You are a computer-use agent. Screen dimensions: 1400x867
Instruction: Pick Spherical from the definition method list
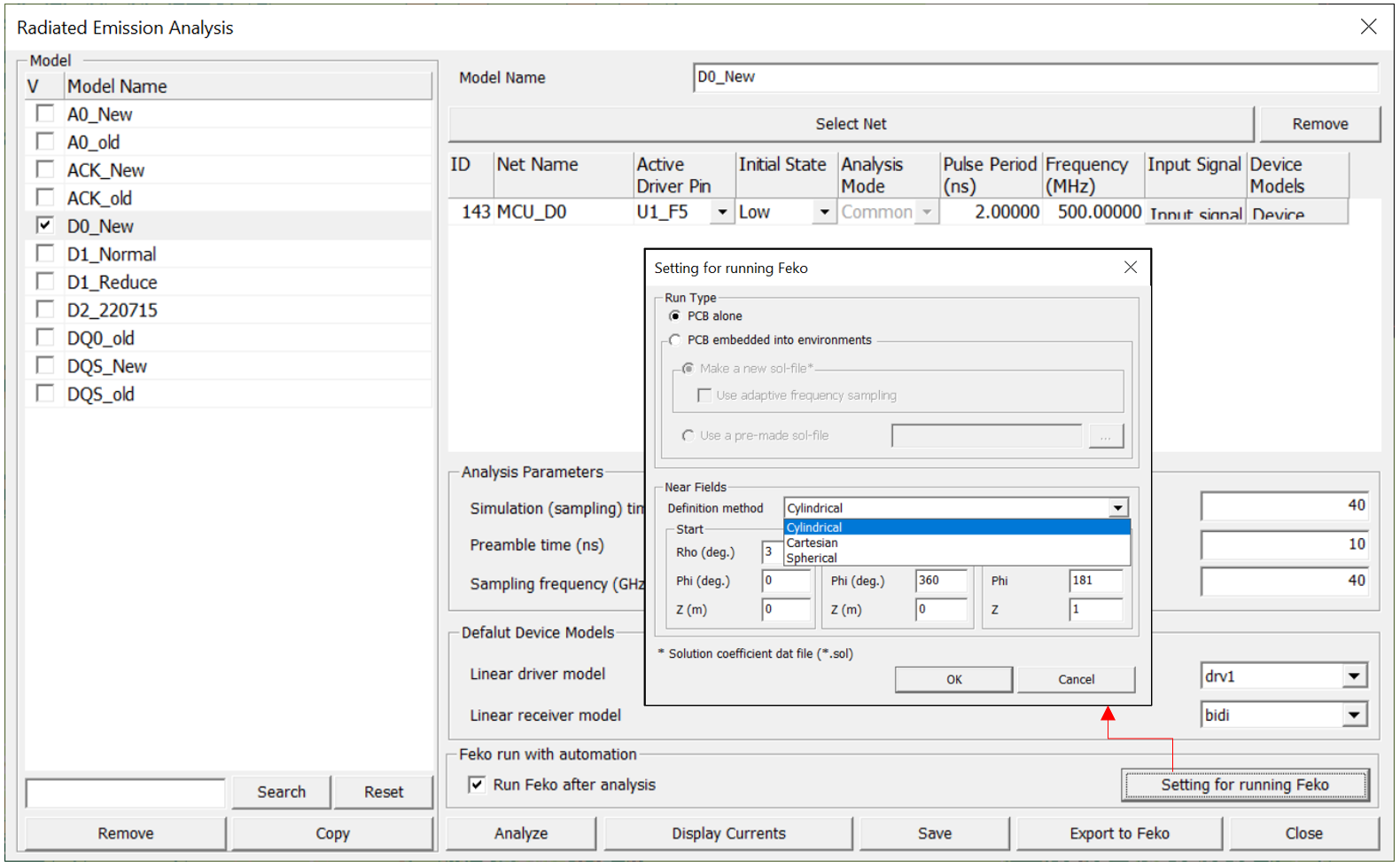pyautogui.click(x=812, y=558)
